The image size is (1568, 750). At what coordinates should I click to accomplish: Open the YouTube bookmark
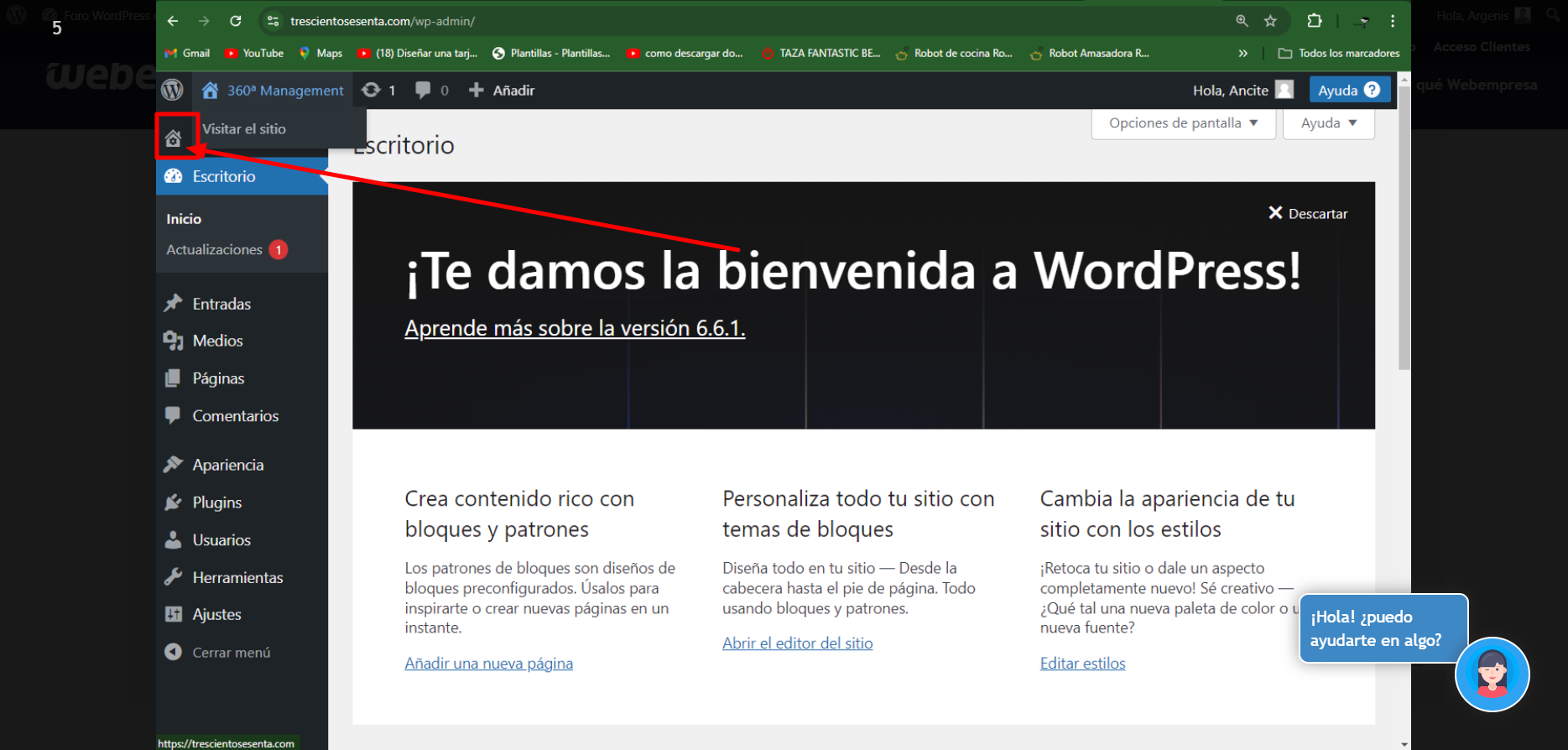point(254,53)
